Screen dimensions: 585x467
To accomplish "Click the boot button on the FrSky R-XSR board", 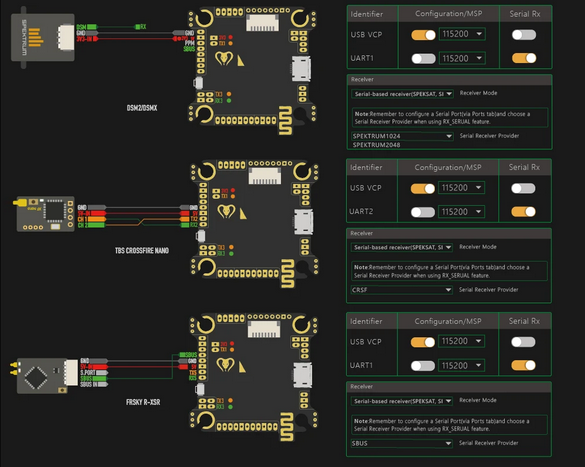I will tap(200, 389).
